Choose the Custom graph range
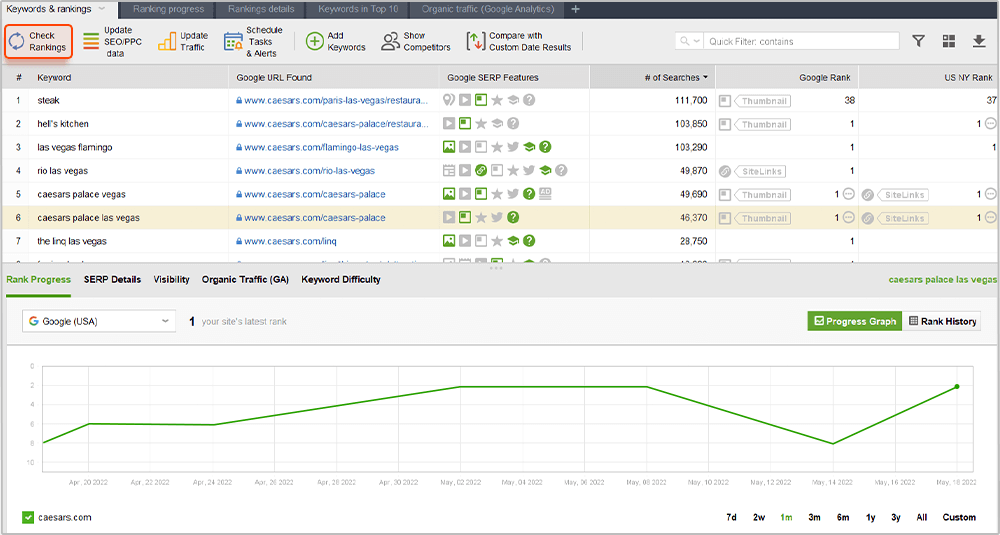The width and height of the screenshot is (1000, 535). (x=959, y=517)
